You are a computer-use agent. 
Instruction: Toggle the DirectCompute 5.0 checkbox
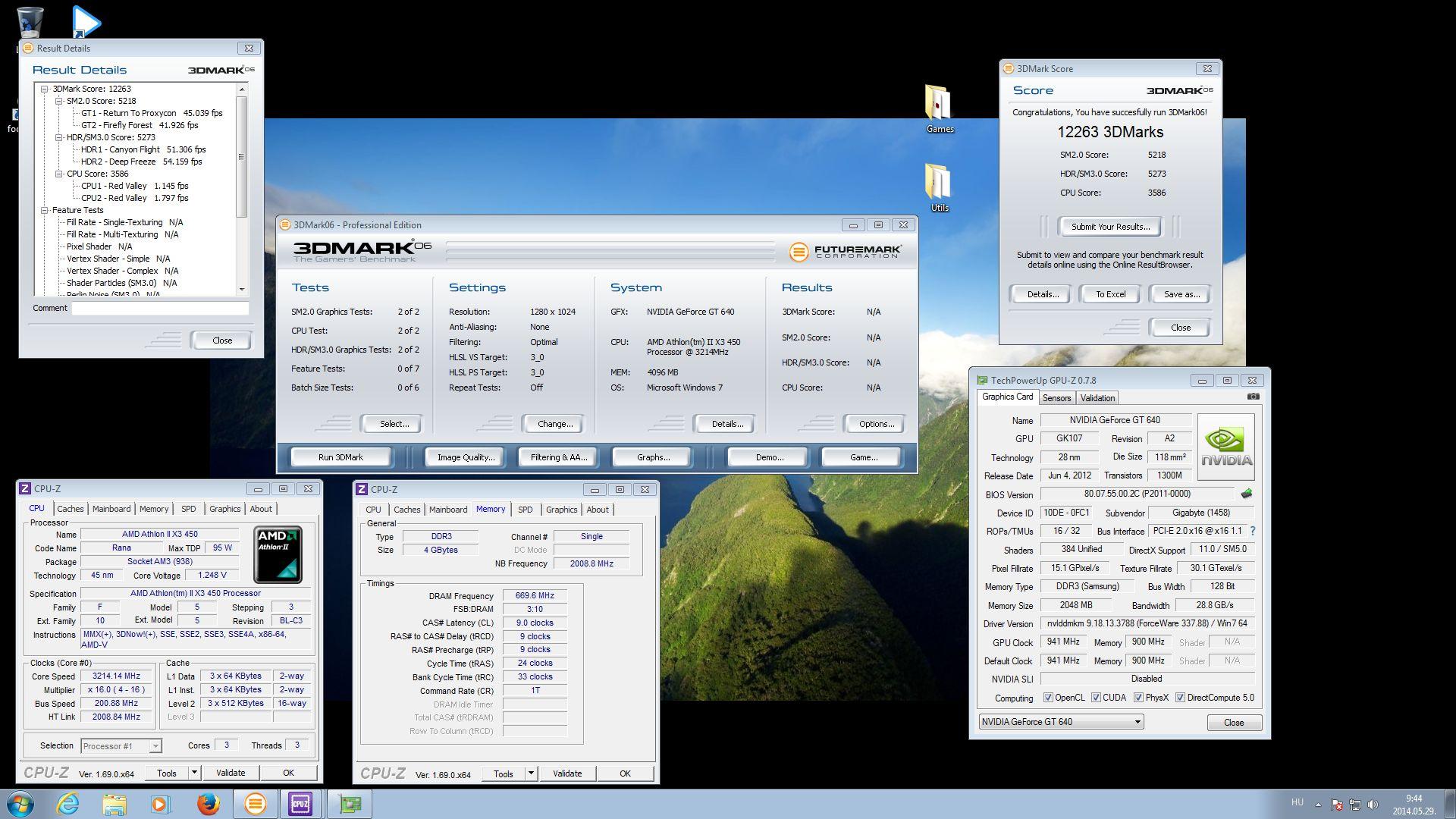1180,698
